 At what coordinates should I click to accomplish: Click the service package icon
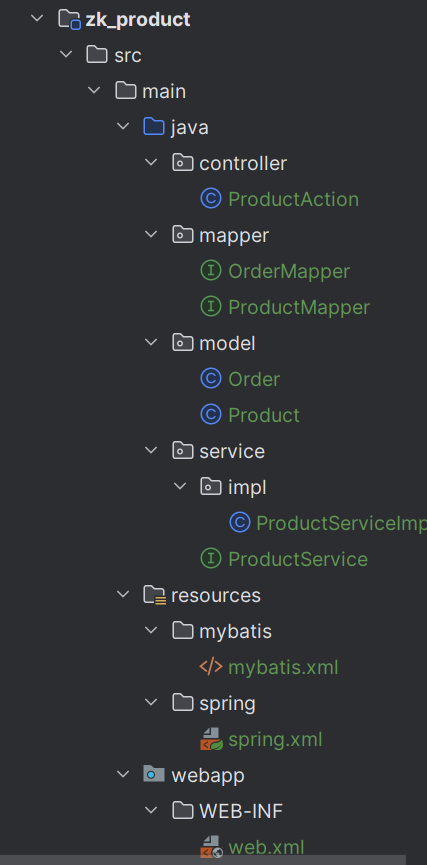coord(183,451)
